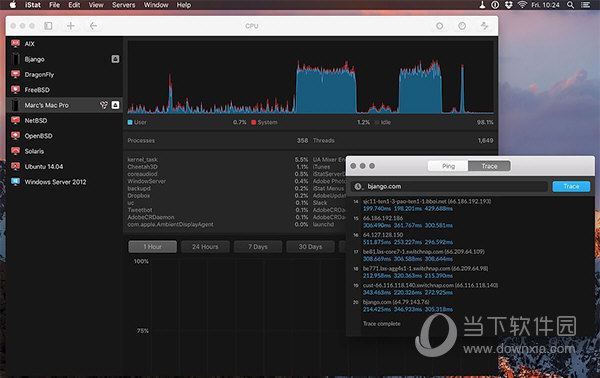Viewport: 600px width, 378px height.
Task: Select the Solaris server icon
Action: tap(15, 151)
